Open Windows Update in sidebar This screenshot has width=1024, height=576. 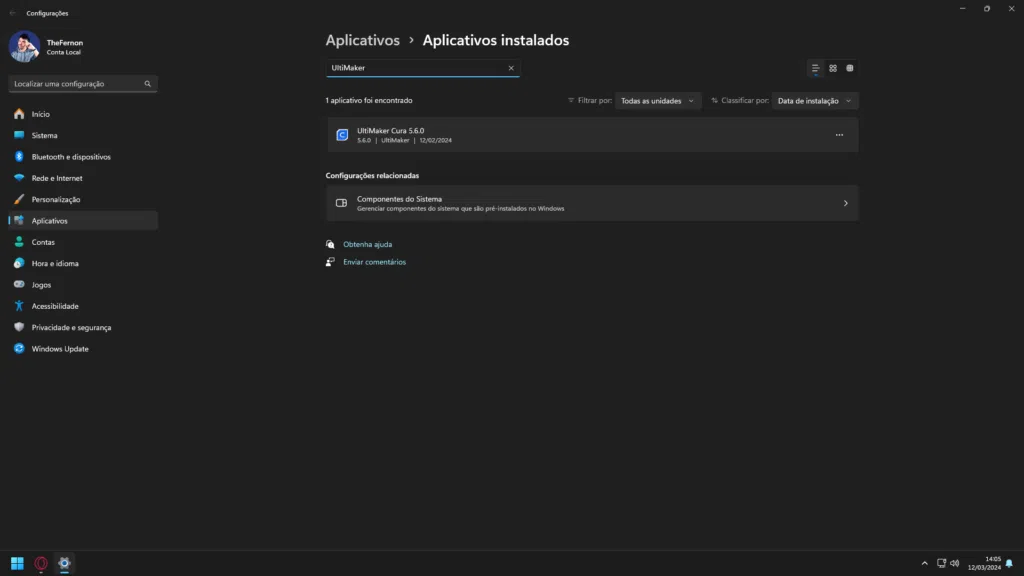(x=60, y=349)
